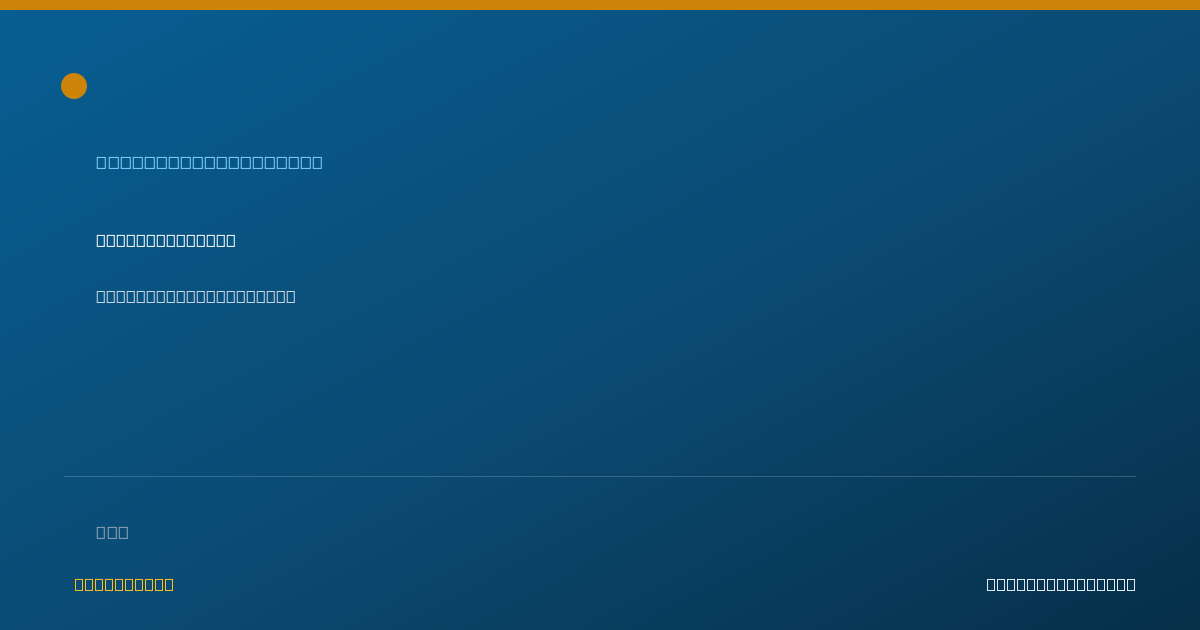Select the light-blue subtitle text line
The height and width of the screenshot is (630, 1200).
[209, 162]
